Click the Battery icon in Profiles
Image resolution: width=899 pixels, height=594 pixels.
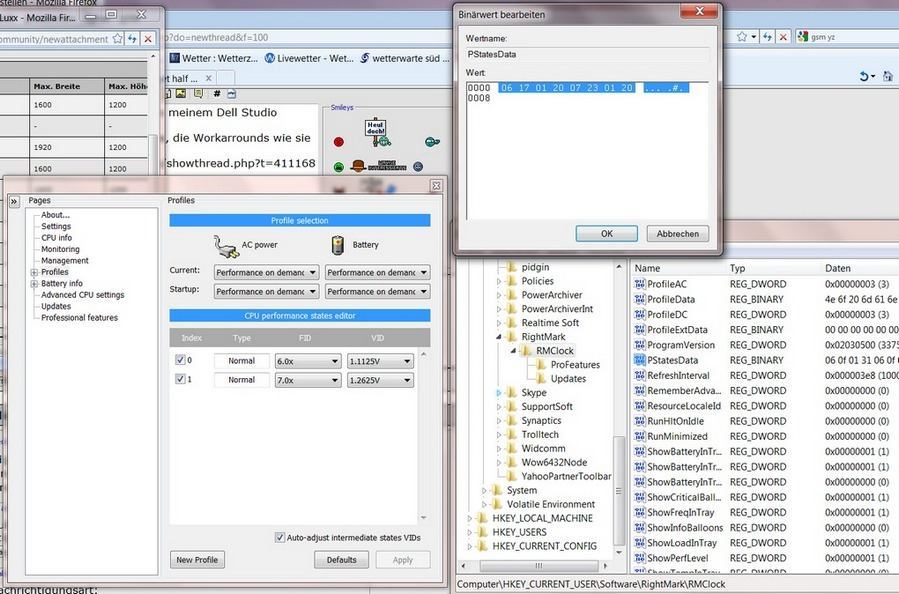(338, 245)
